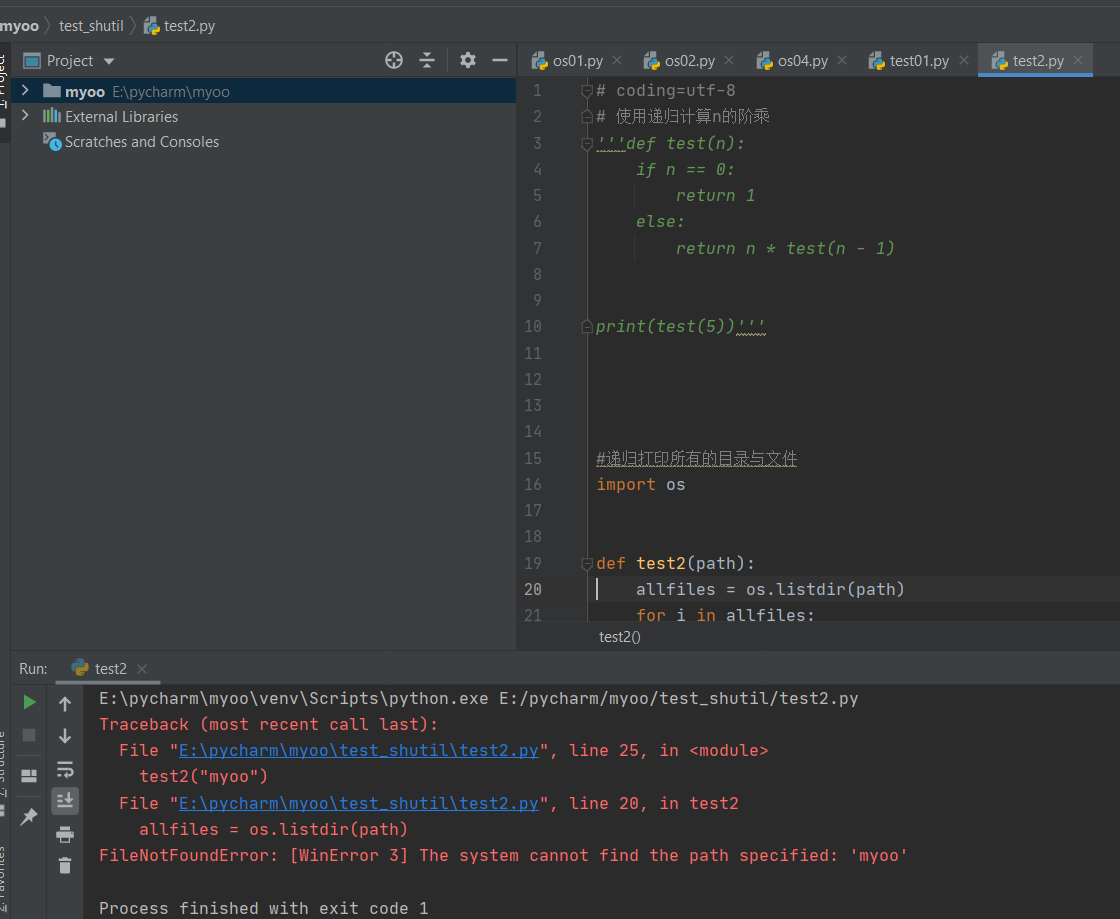The image size is (1120, 919).
Task: Select the External Libraries row
Action: [263, 116]
